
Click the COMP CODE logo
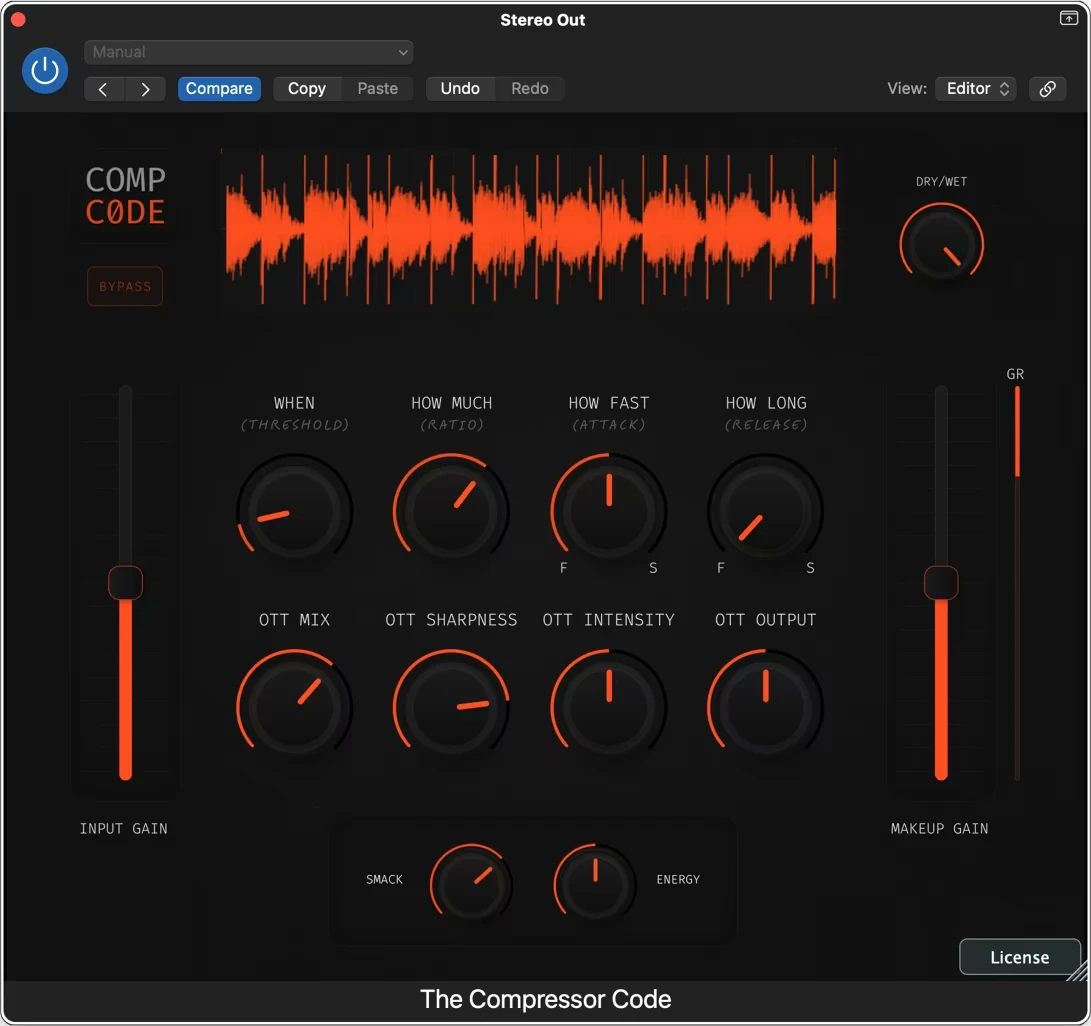click(125, 196)
